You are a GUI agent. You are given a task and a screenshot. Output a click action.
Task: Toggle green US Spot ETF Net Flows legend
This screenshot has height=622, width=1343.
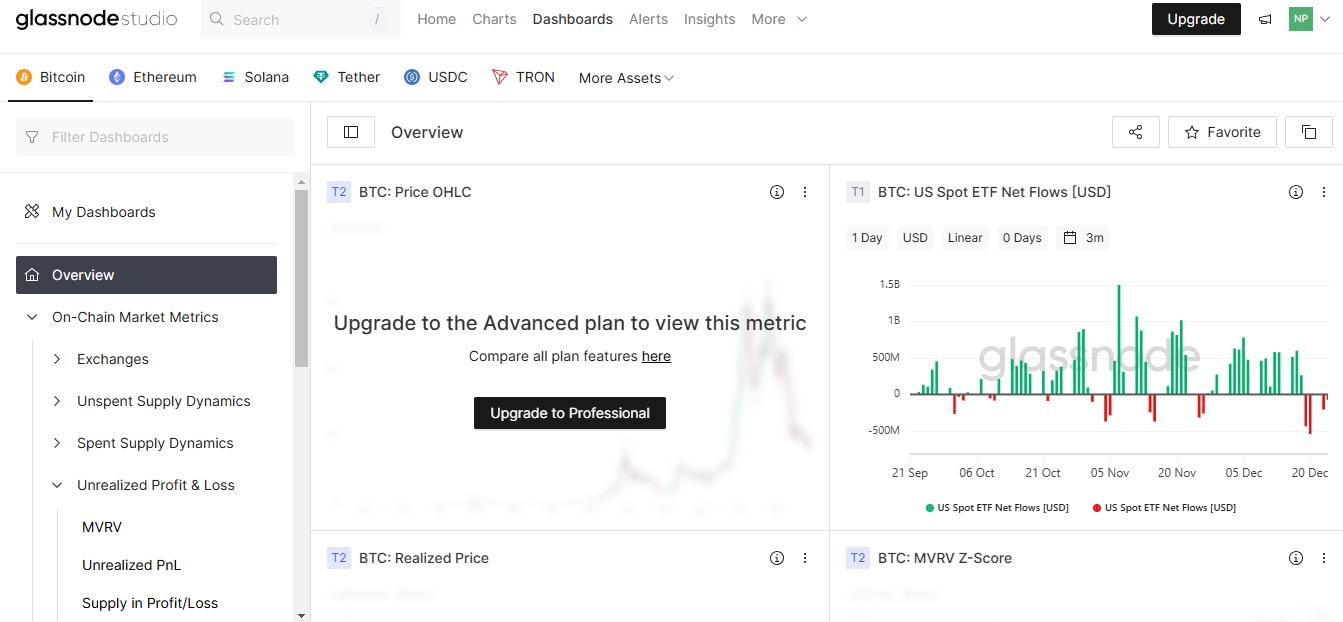(x=997, y=508)
